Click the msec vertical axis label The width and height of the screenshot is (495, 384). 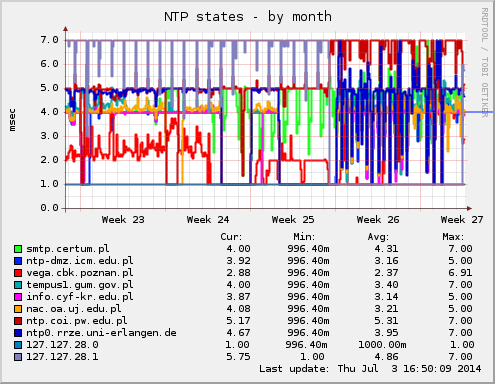coord(12,120)
